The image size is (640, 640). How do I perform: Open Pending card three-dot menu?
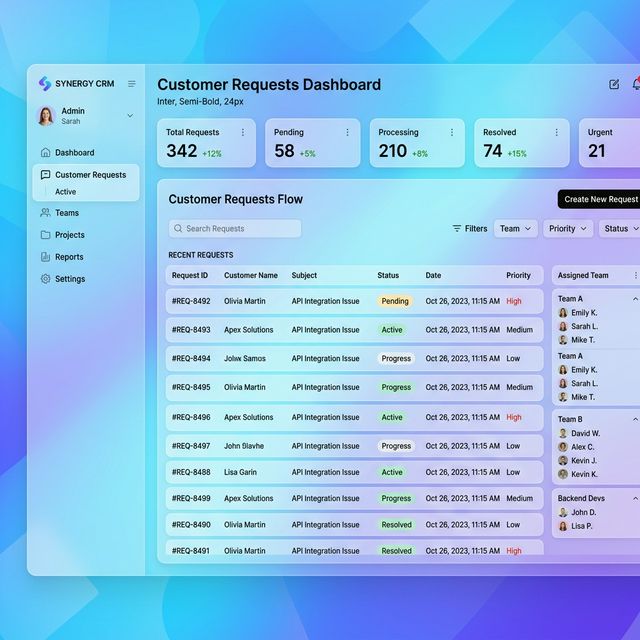click(x=347, y=132)
